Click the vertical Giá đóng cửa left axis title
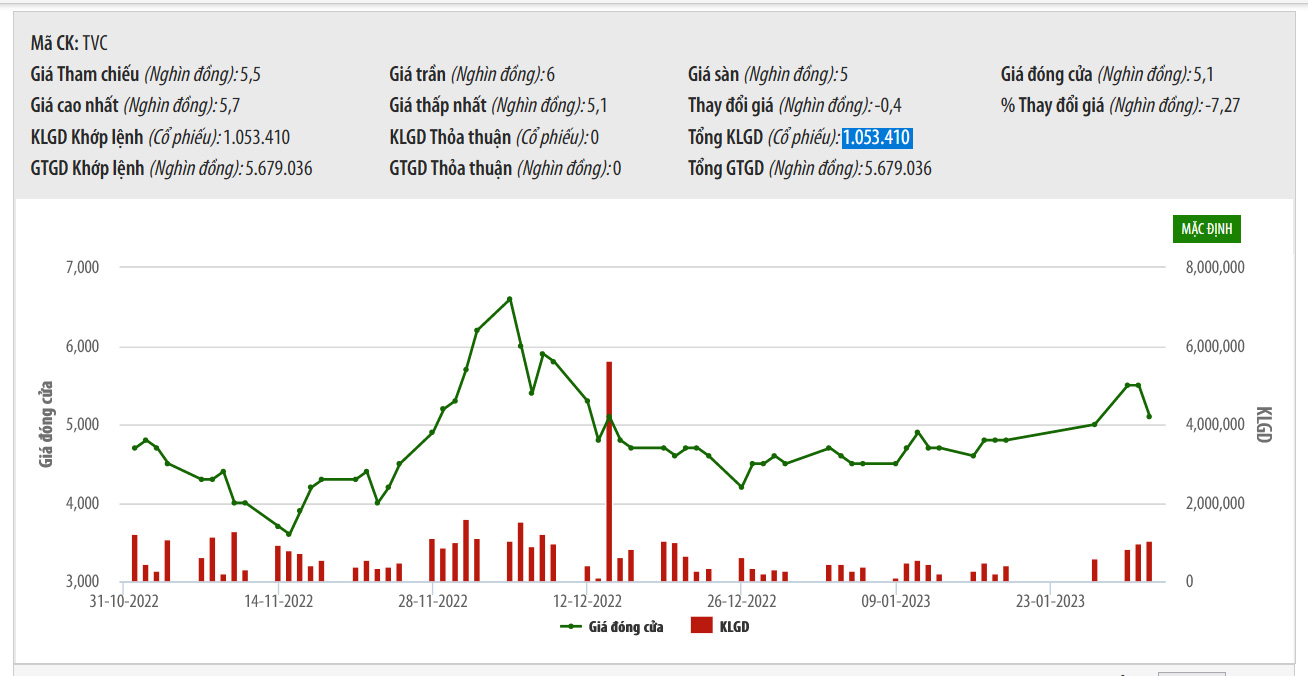The width and height of the screenshot is (1308, 676). point(45,425)
